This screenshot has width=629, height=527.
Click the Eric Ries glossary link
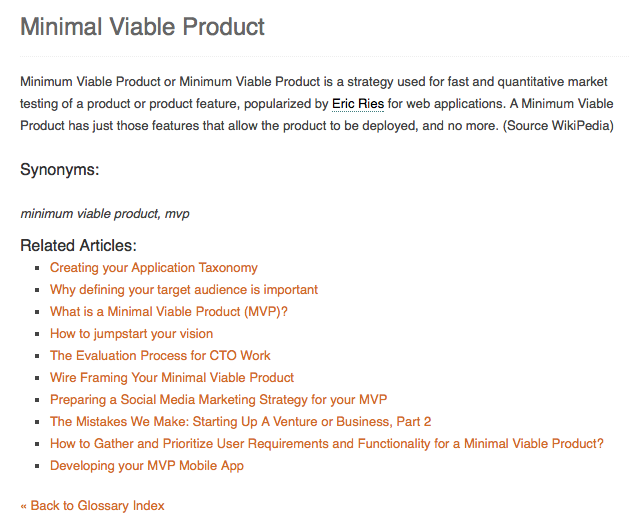(358, 104)
